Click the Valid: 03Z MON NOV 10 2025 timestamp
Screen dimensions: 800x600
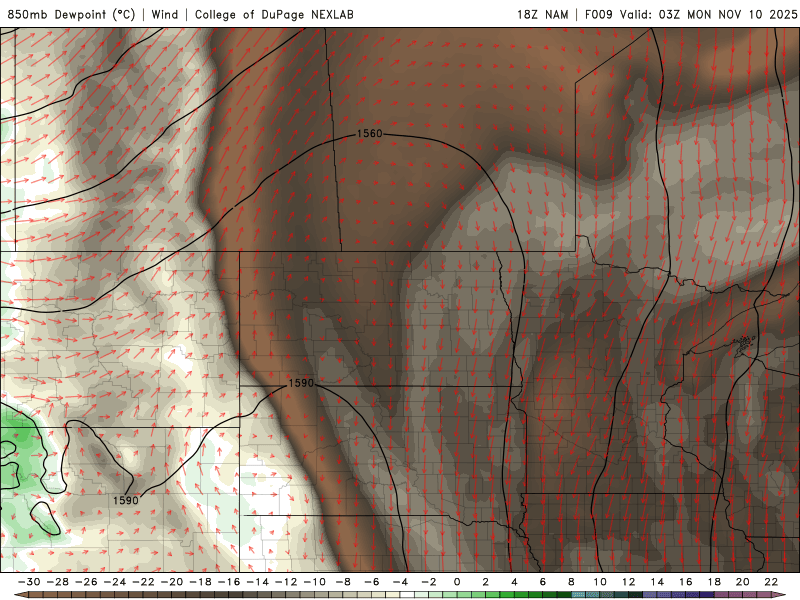pyautogui.click(x=708, y=14)
